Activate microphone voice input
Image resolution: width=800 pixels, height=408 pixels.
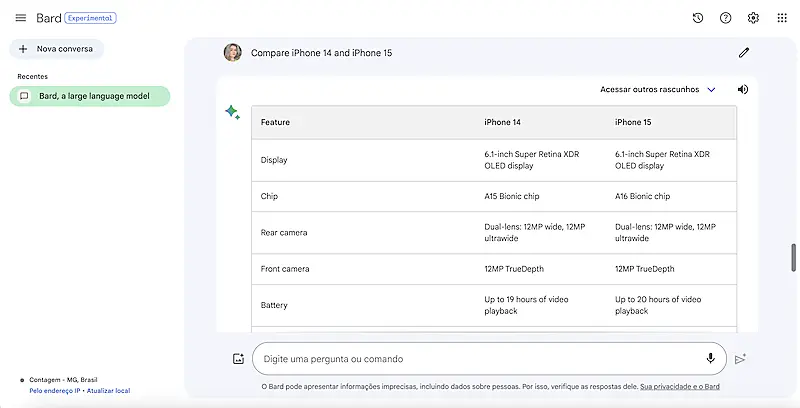[x=710, y=359]
